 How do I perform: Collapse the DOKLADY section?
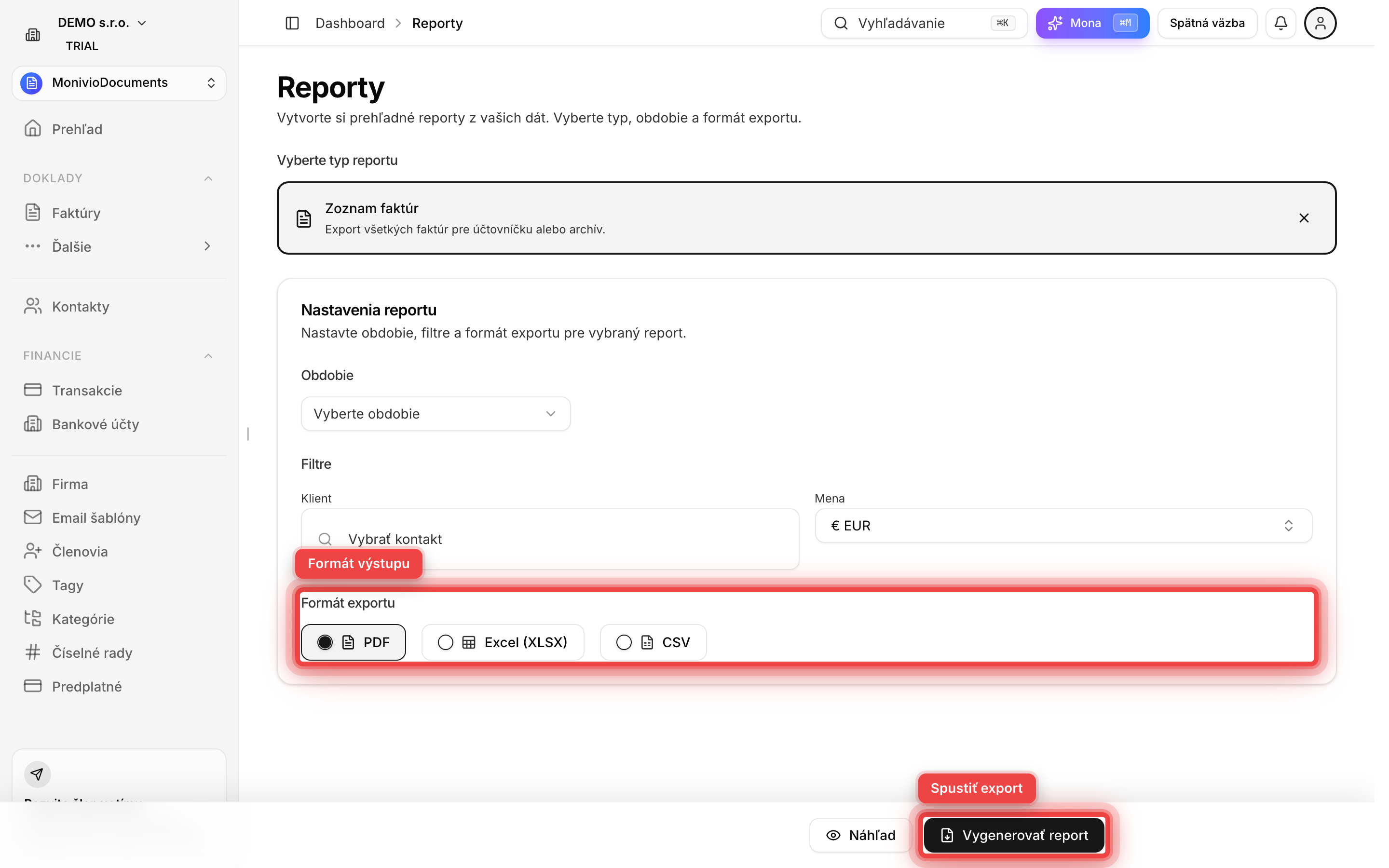pyautogui.click(x=208, y=178)
